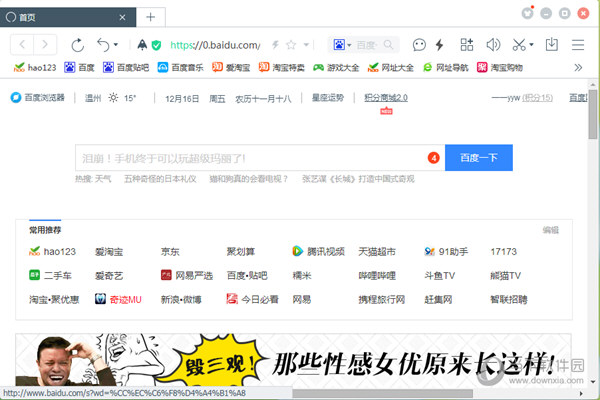The height and width of the screenshot is (400, 600).
Task: Expand dropdown arrow beside scissors icon
Action: 533,45
